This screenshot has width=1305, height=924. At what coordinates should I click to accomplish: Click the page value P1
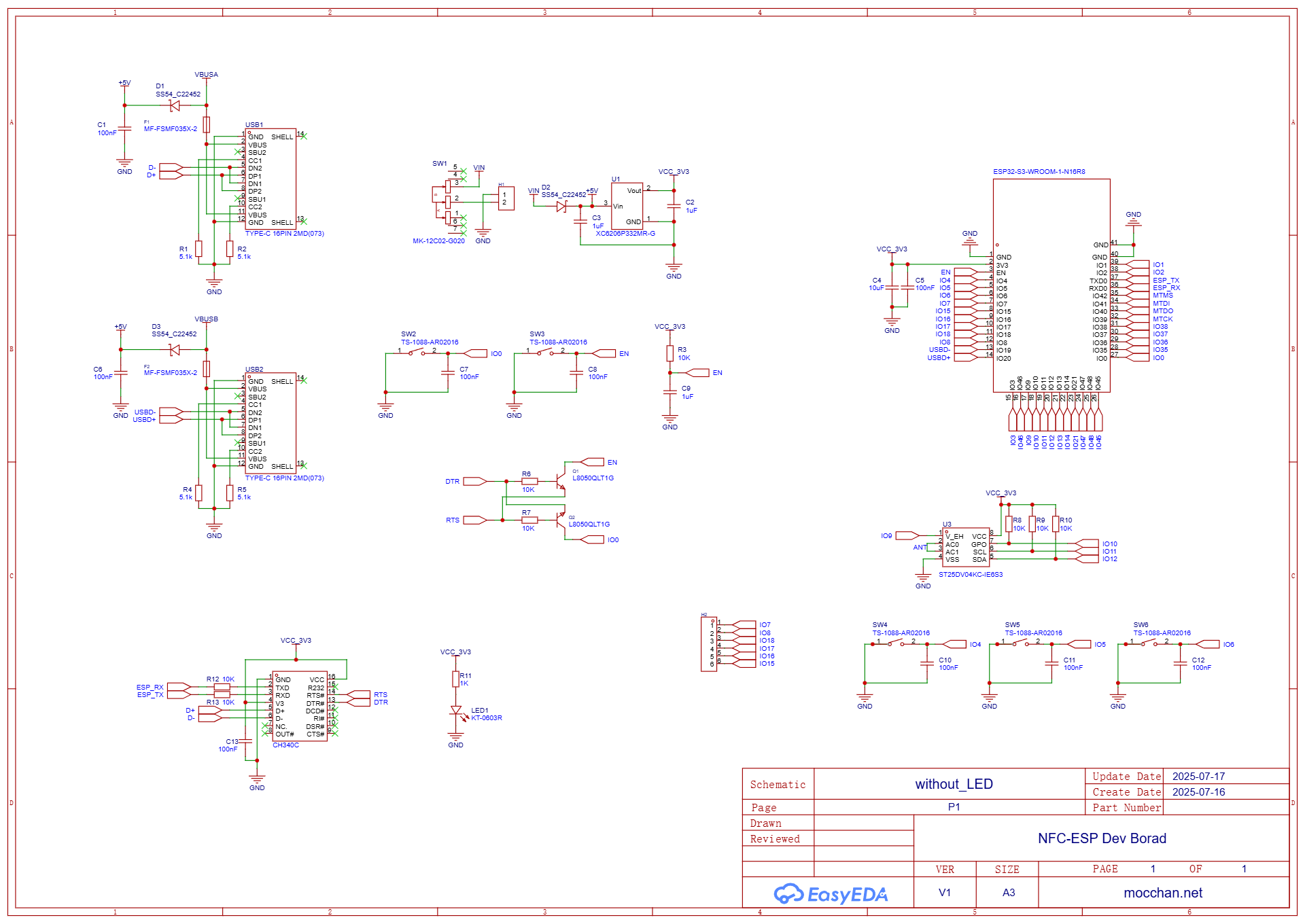point(954,807)
